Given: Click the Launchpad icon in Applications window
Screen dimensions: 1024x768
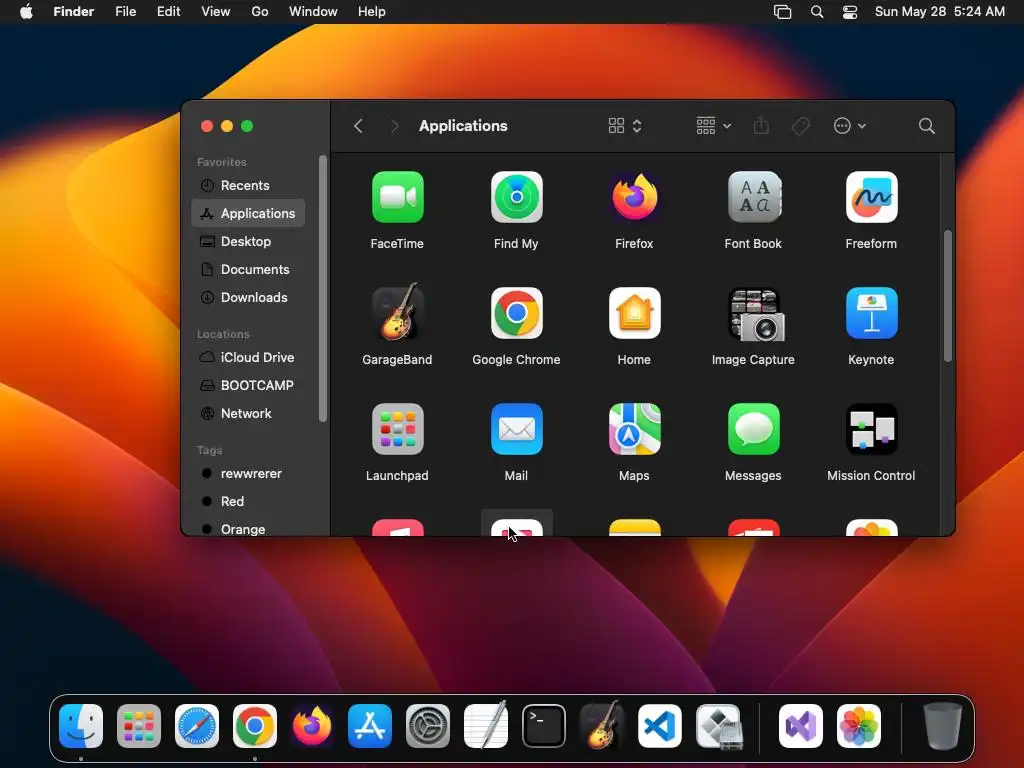Looking at the screenshot, I should click(x=398, y=429).
